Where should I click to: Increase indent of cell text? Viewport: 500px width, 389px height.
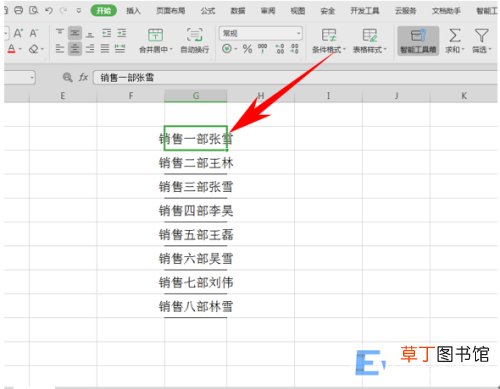point(122,33)
